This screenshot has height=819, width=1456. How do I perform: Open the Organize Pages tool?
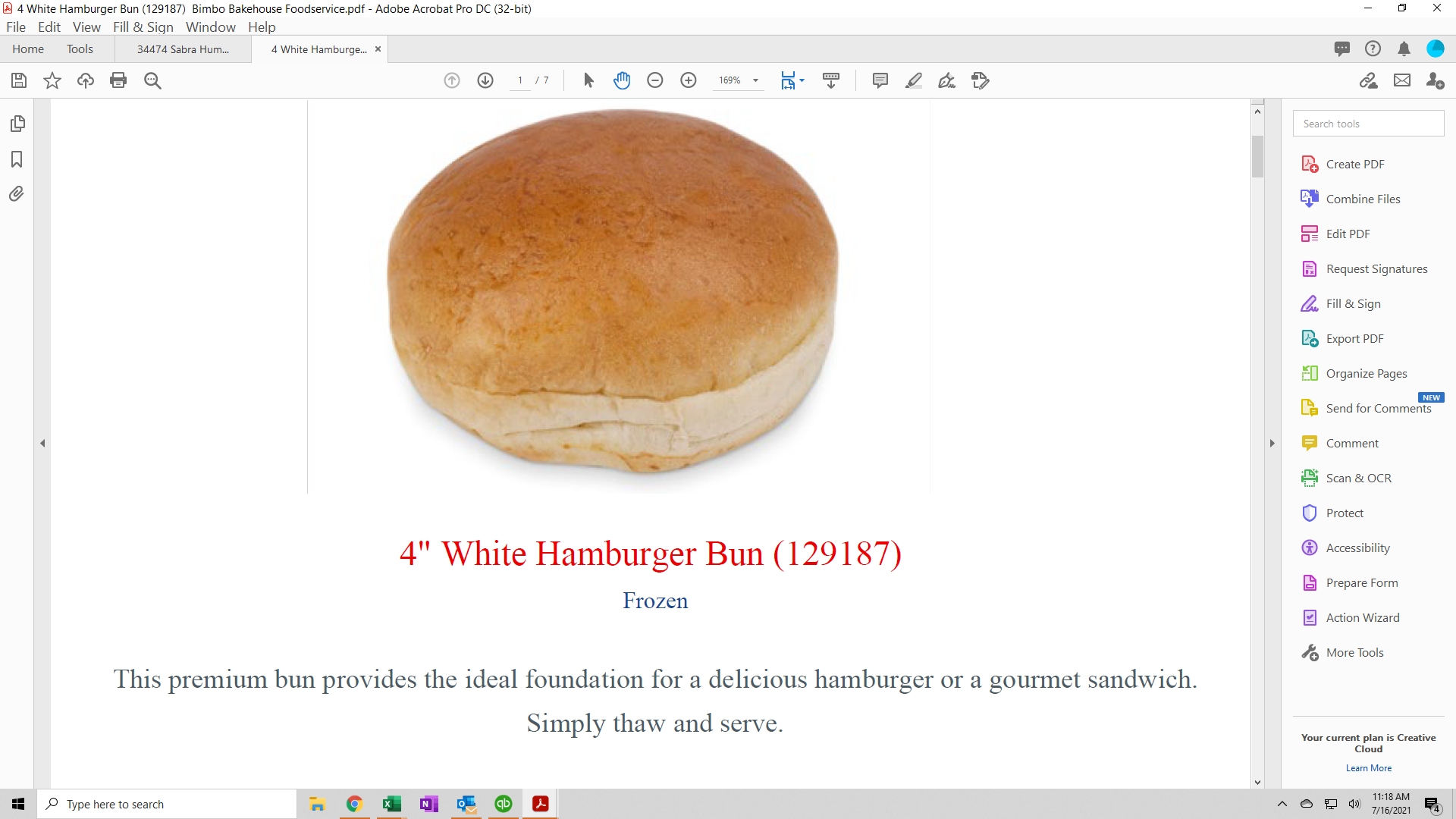click(x=1367, y=374)
